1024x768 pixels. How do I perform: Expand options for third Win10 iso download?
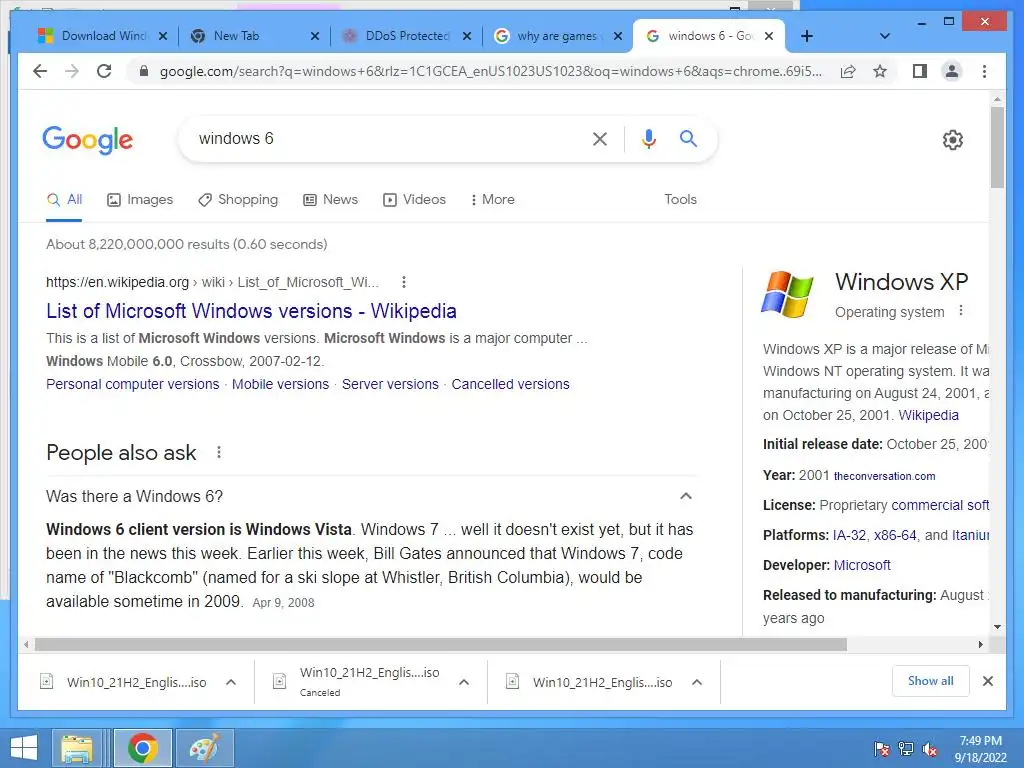click(697, 682)
